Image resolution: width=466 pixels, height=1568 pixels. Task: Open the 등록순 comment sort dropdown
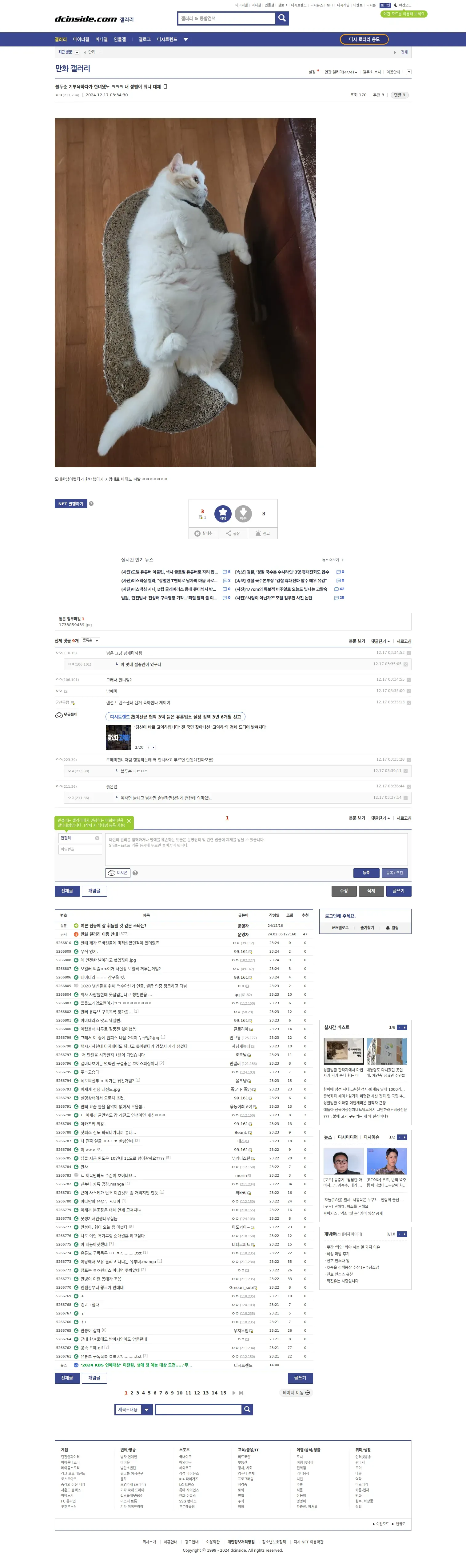(x=90, y=640)
